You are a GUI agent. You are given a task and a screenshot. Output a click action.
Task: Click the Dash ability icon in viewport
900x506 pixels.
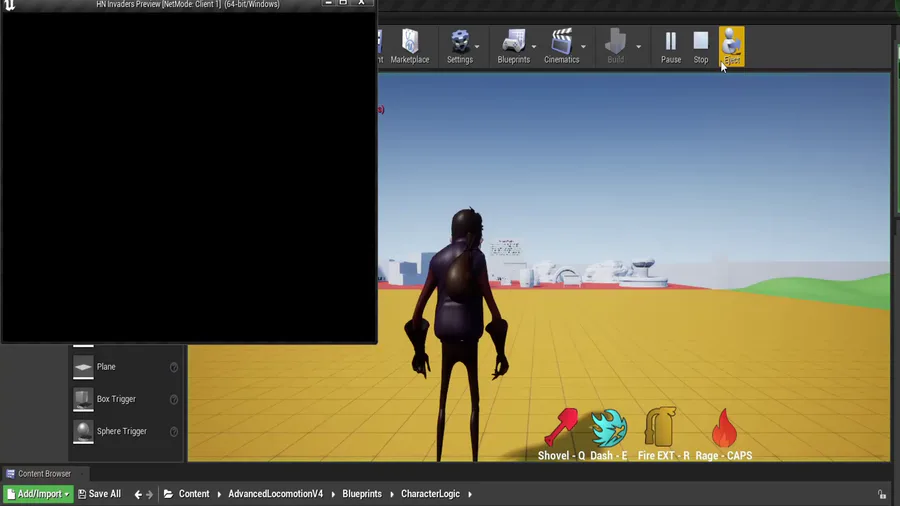609,428
